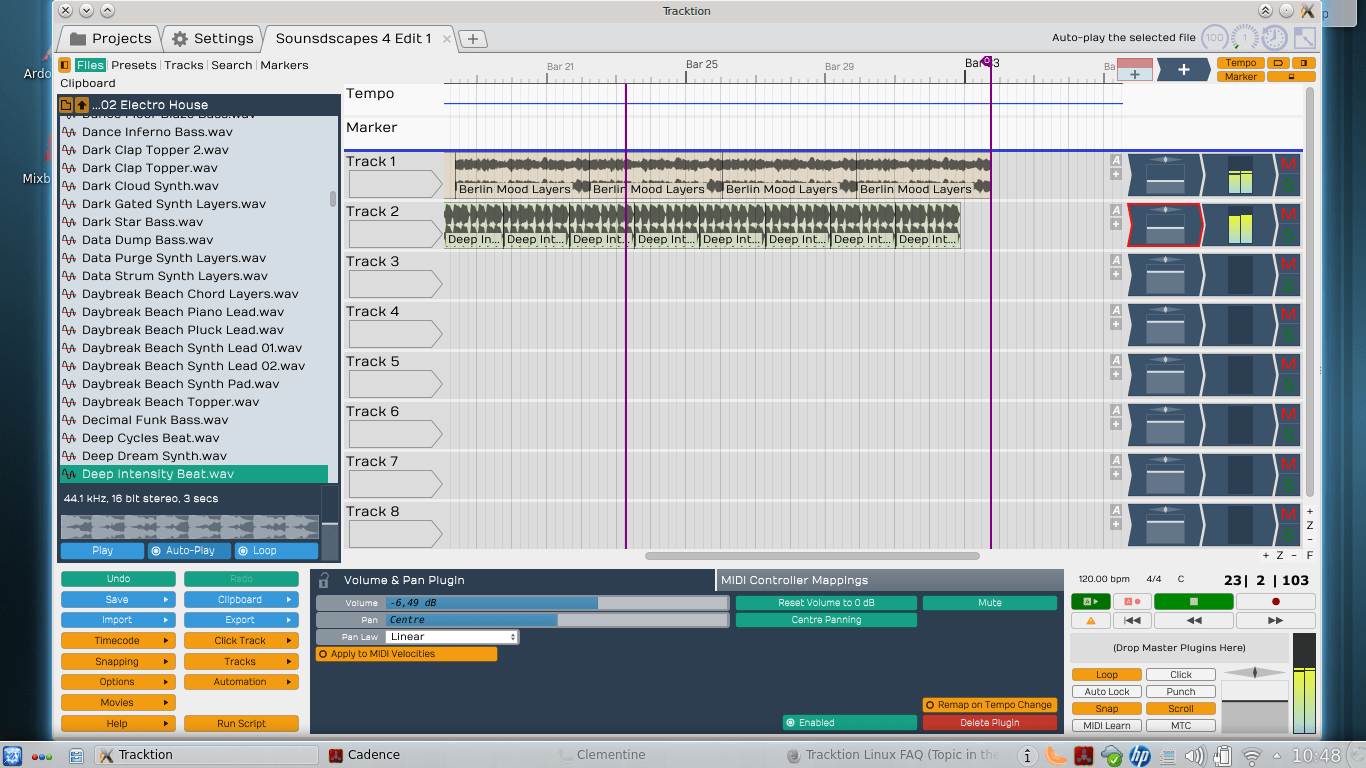This screenshot has height=768, width=1366.
Task: Open Pan Law Linear dropdown
Action: [x=452, y=637]
